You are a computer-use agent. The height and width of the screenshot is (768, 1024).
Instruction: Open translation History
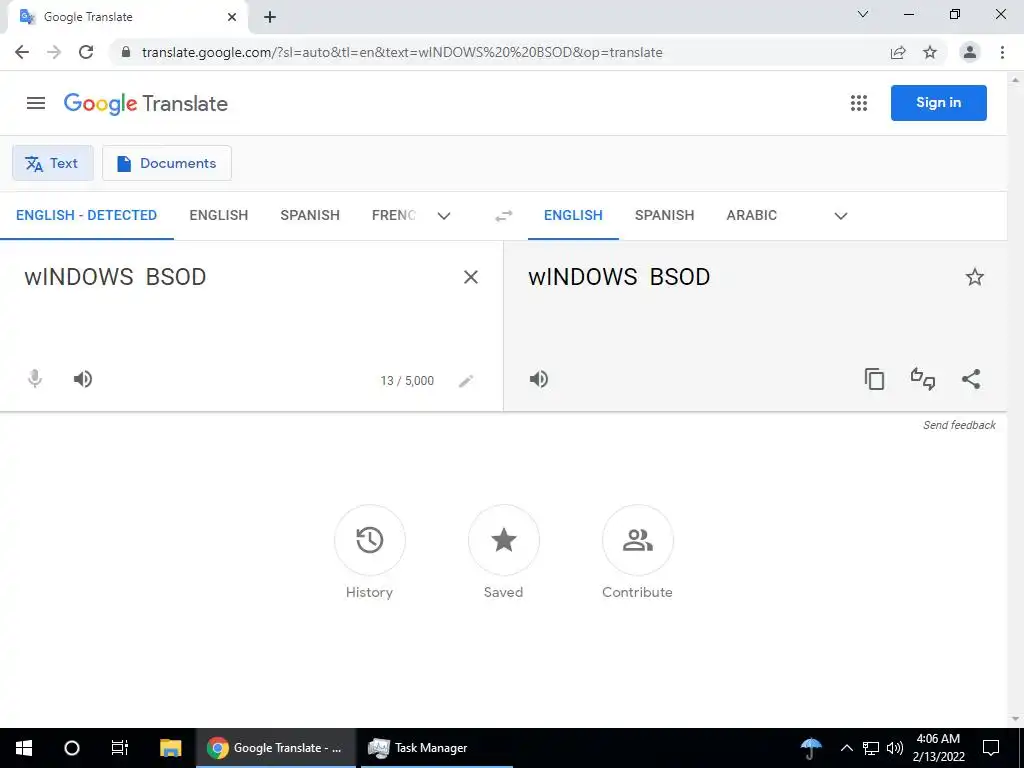(370, 540)
